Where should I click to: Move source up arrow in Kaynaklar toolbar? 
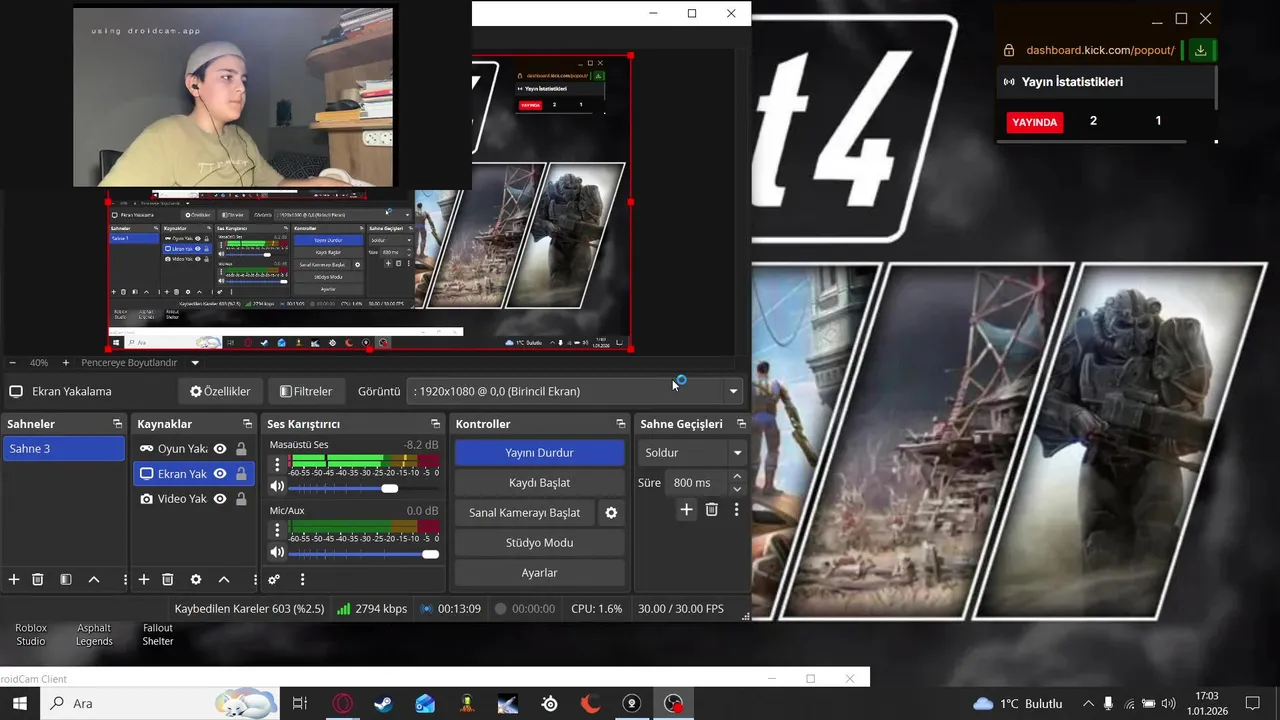point(224,579)
